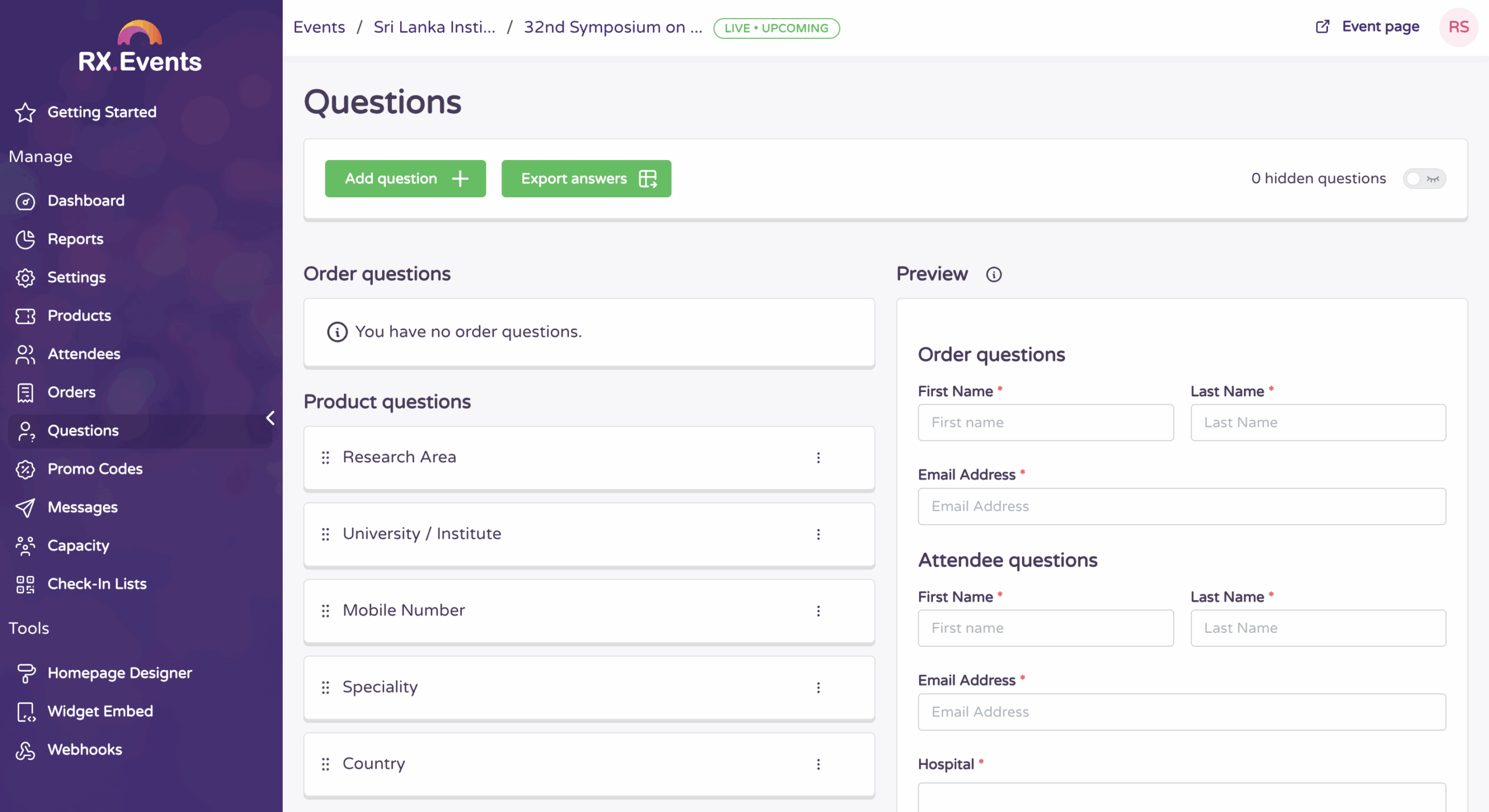1489x812 pixels.
Task: Open the three-dot menu for Mobile Number
Action: [x=818, y=611]
